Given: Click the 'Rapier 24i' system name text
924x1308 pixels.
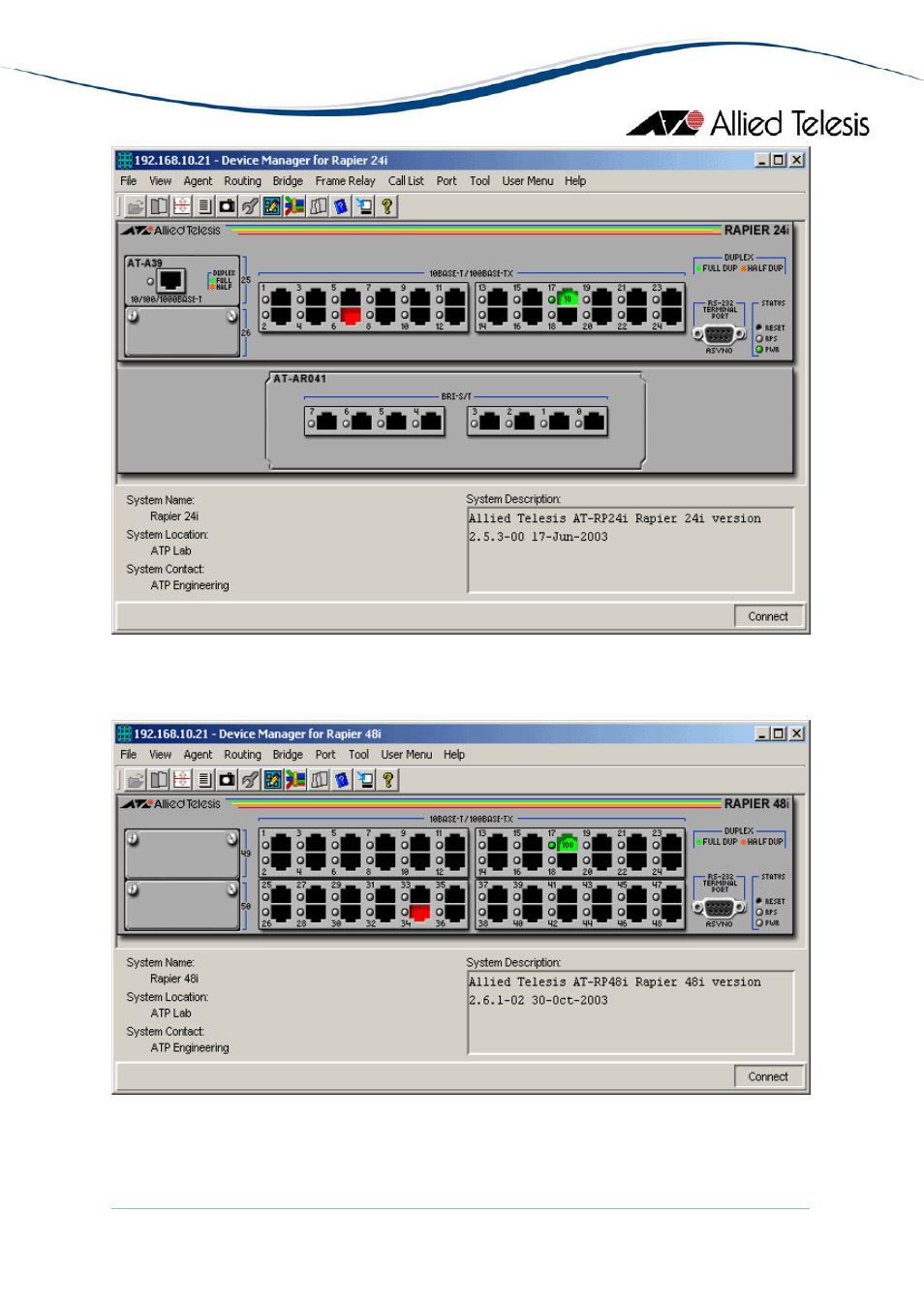Looking at the screenshot, I should 174,516.
